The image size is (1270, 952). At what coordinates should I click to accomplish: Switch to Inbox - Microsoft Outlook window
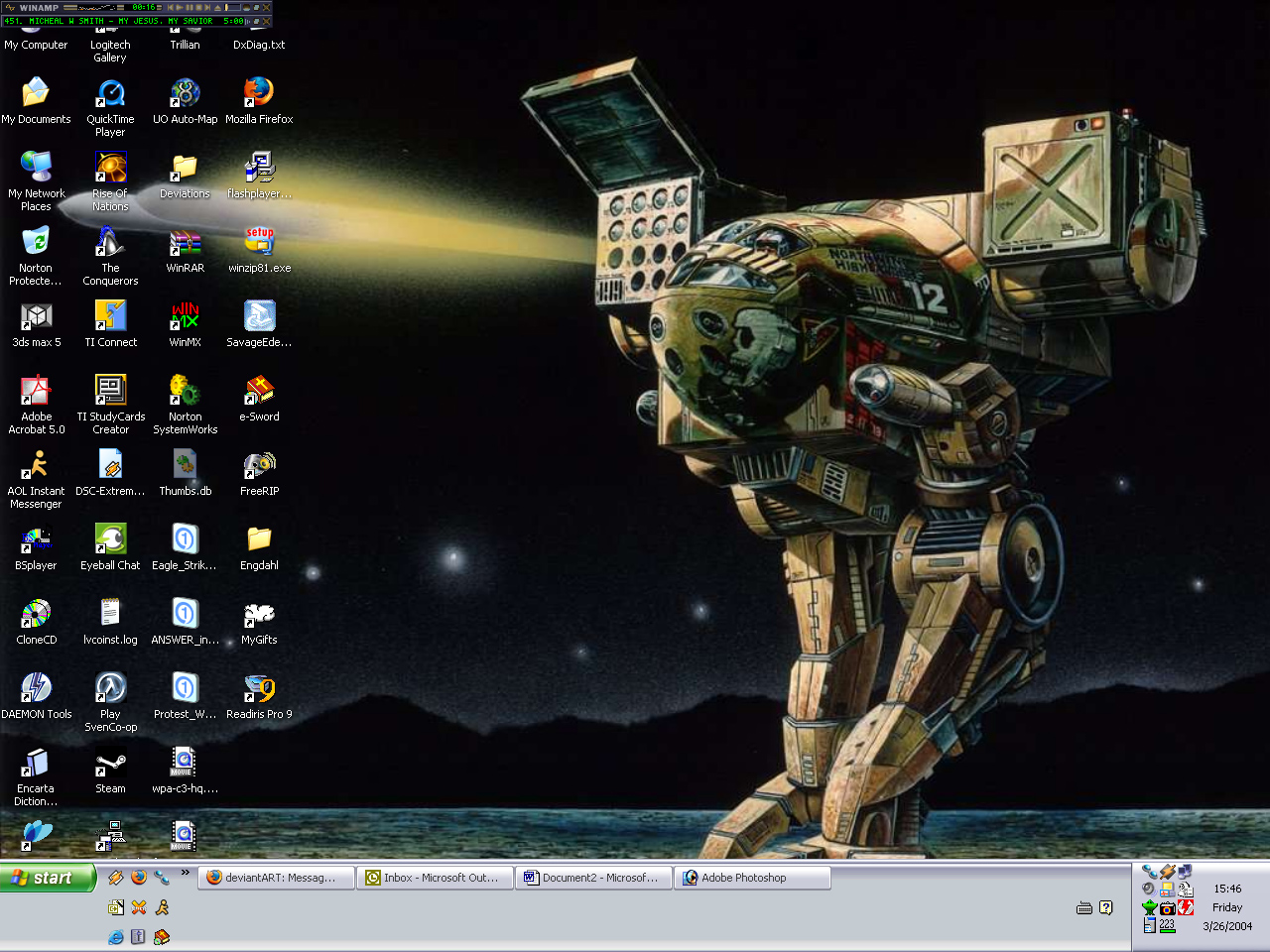[436, 878]
